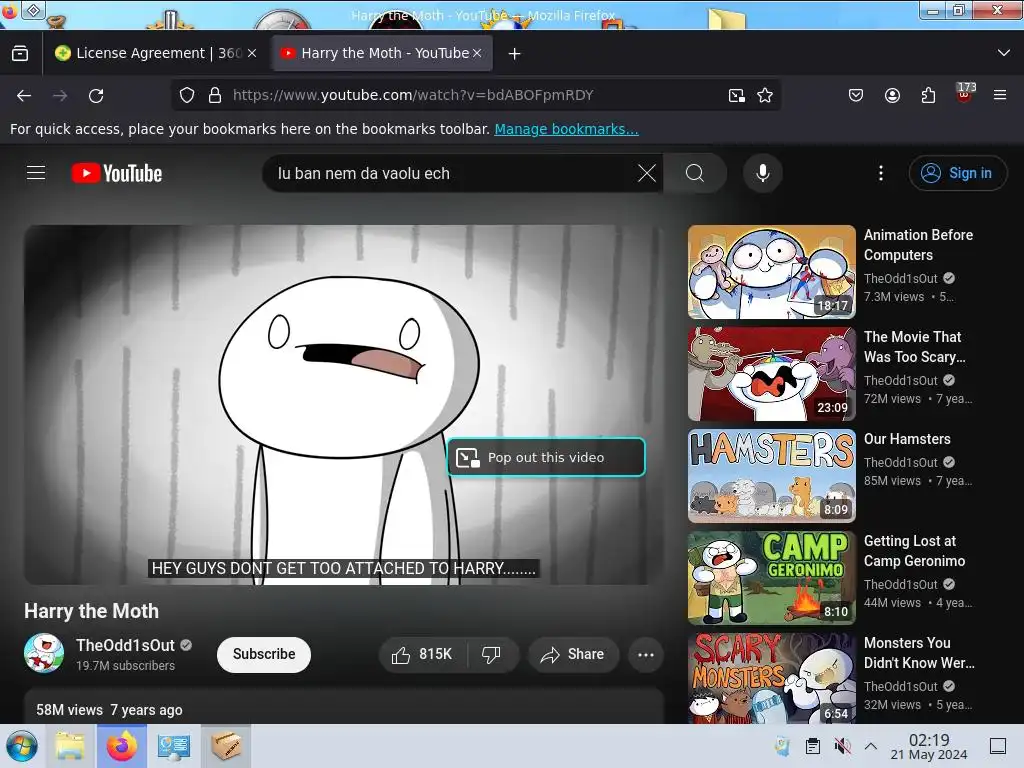Click the Sign in button
Screen dimensions: 1024x768
pos(957,173)
